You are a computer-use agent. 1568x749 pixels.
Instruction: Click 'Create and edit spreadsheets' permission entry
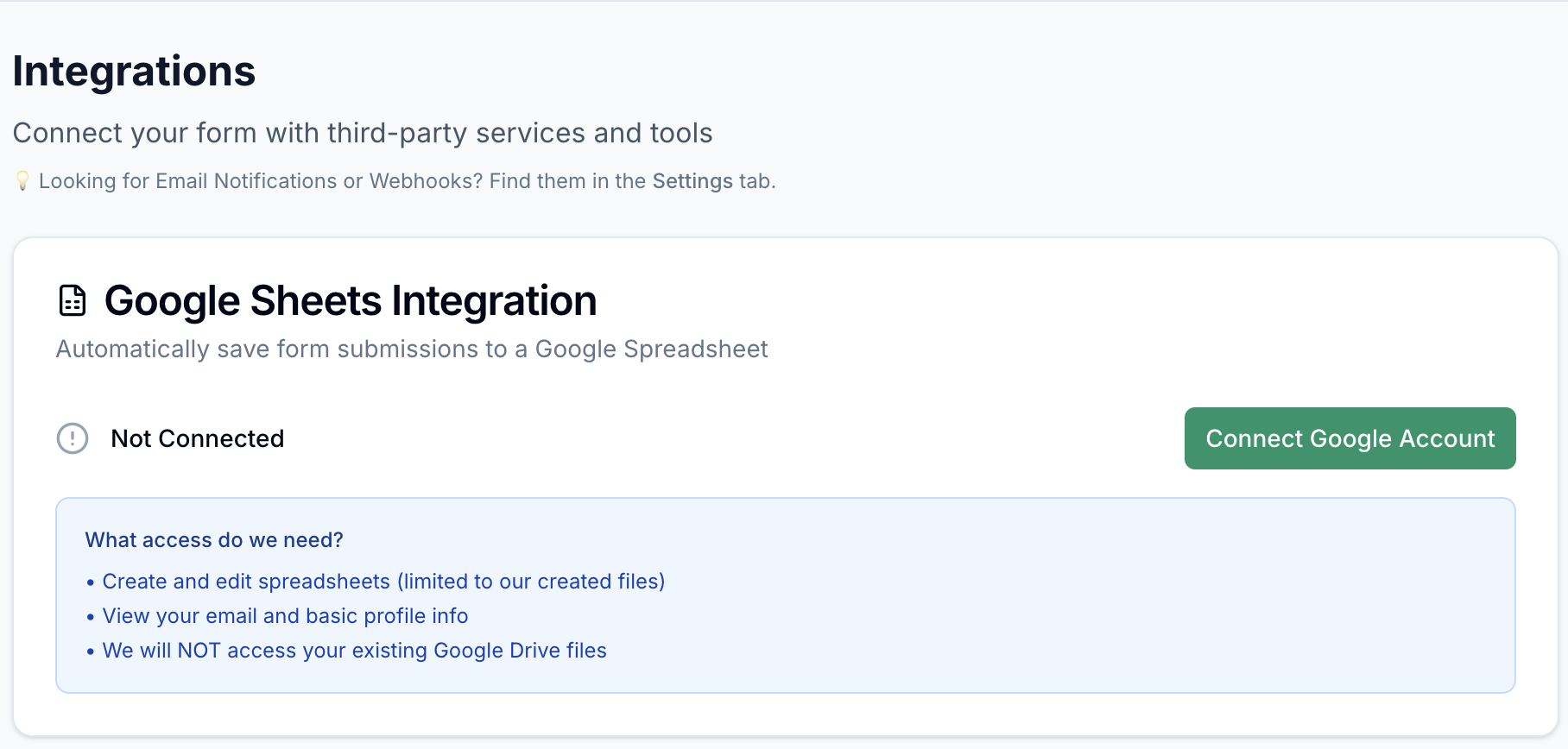point(383,581)
